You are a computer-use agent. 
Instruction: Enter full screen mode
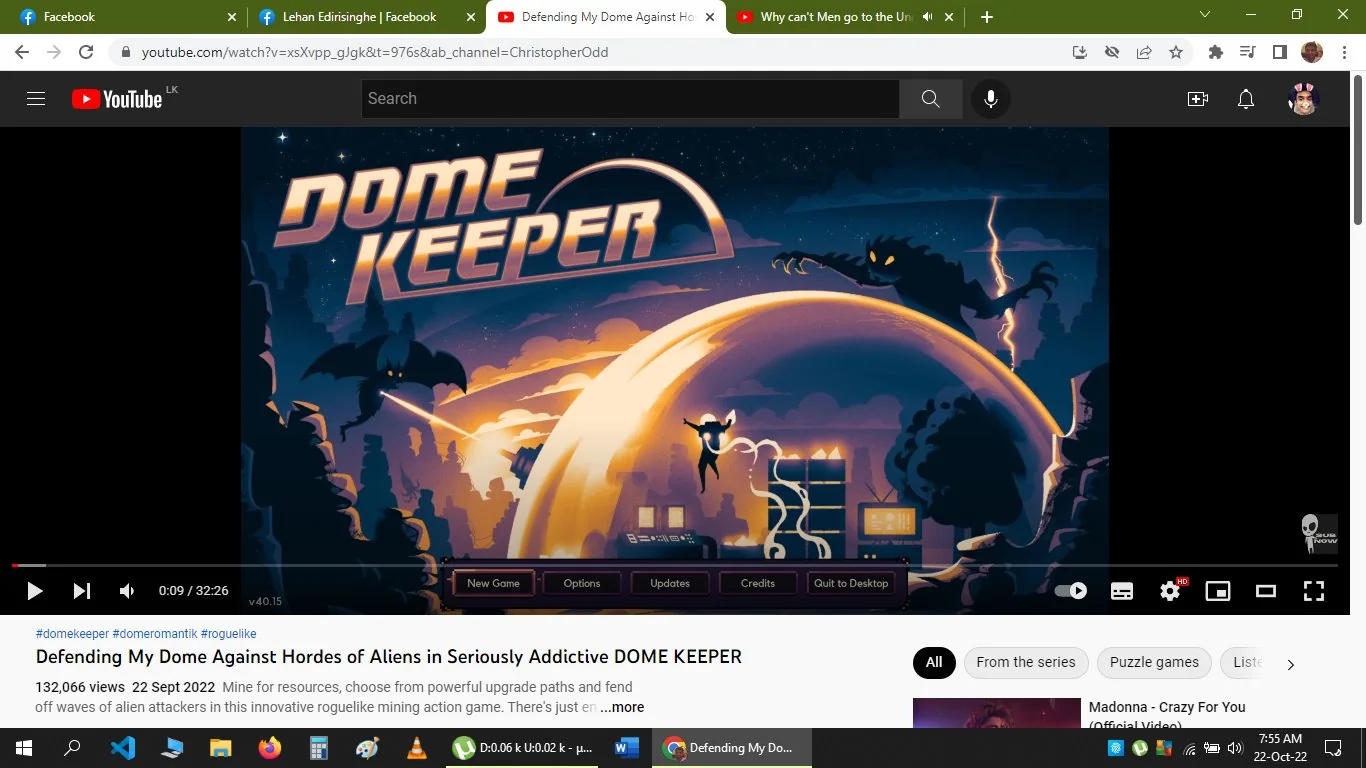coord(1314,591)
